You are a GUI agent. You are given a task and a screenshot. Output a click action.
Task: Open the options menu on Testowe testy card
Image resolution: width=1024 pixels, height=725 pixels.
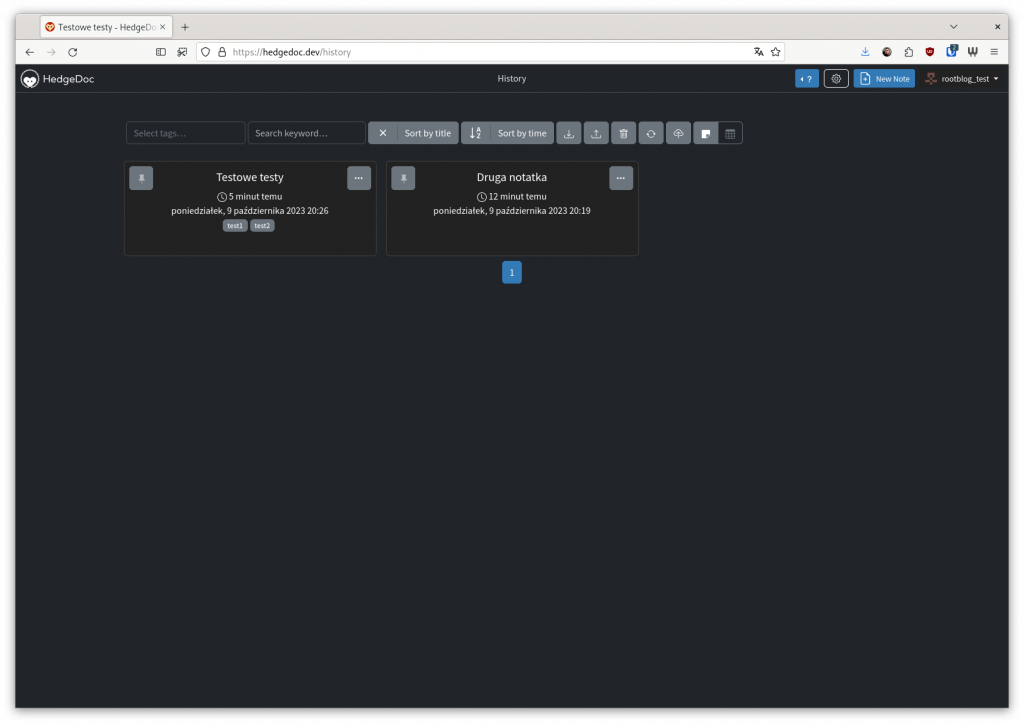pyautogui.click(x=359, y=178)
